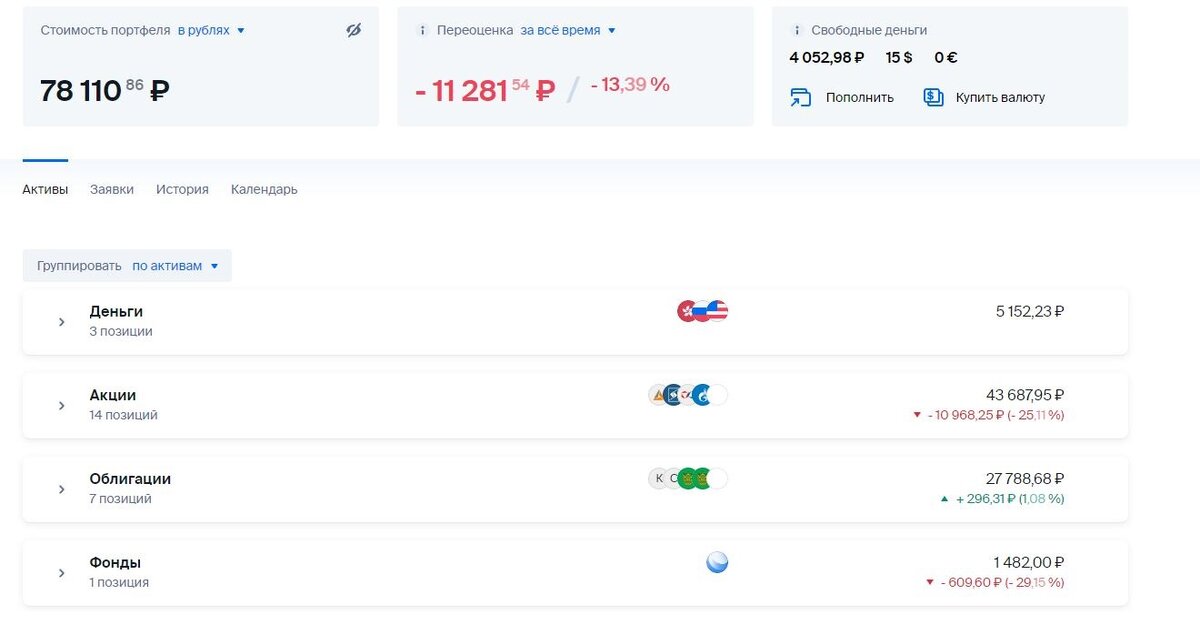Click Деньги total 5 152,23 ₽
The width and height of the screenshot is (1200, 635).
point(1030,311)
